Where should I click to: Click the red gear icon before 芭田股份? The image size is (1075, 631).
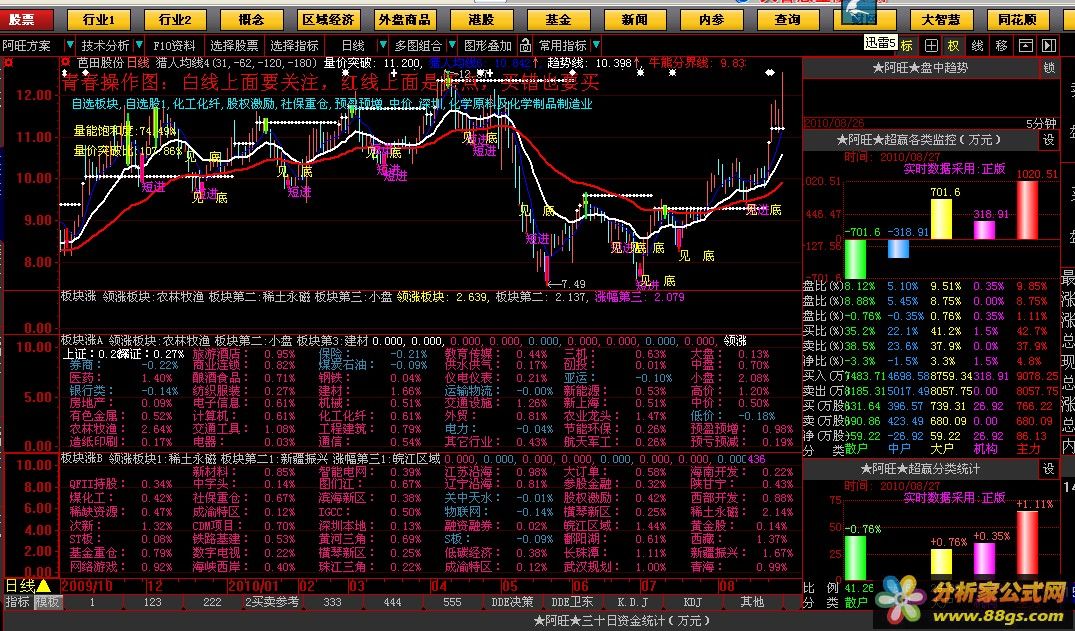pyautogui.click(x=66, y=63)
